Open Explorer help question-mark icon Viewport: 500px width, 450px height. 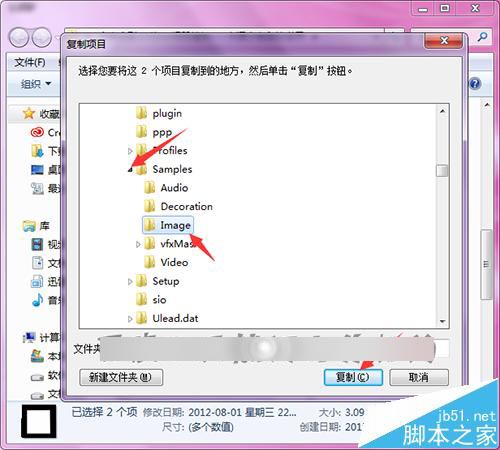(x=475, y=83)
